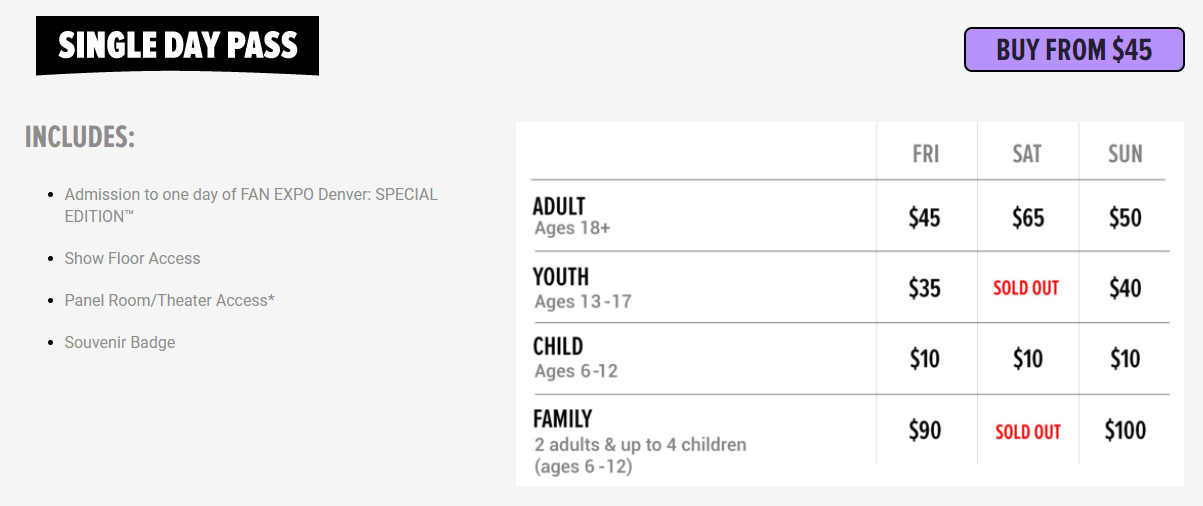The width and height of the screenshot is (1203, 506).
Task: Click the BUY FROM $45 button
Action: (1074, 49)
